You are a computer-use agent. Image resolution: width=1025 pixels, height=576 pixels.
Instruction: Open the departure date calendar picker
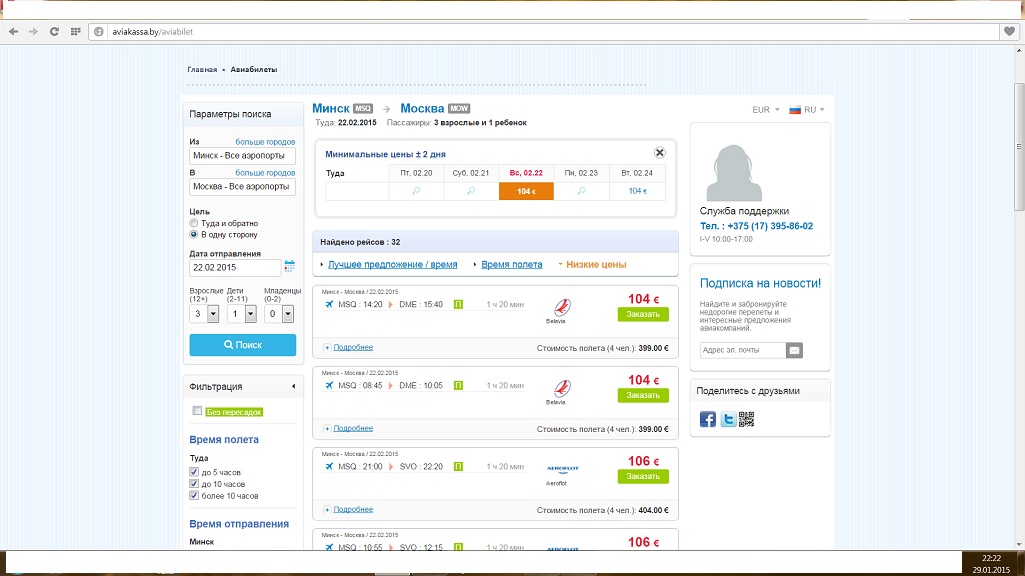click(290, 266)
